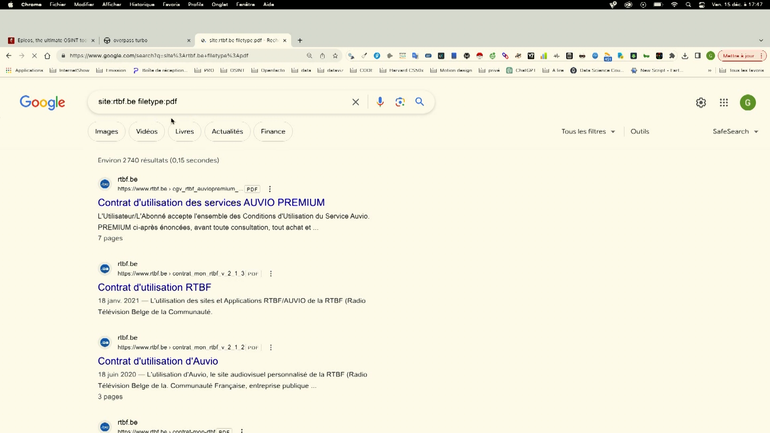
Task: Open the Motion design bookmarks folder
Action: tap(451, 70)
